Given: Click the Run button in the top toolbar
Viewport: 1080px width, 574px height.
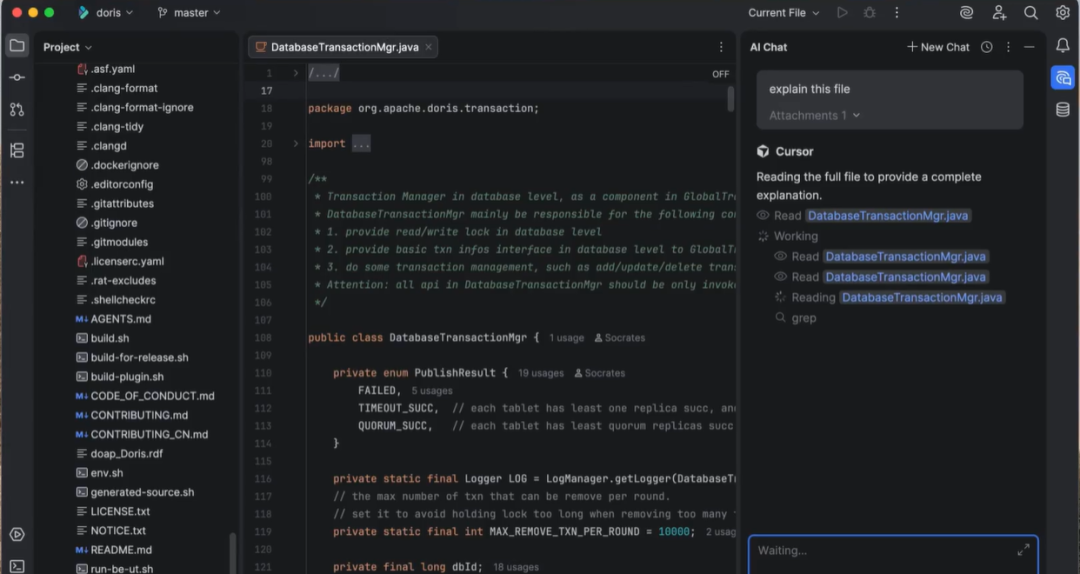Looking at the screenshot, I should pos(842,12).
